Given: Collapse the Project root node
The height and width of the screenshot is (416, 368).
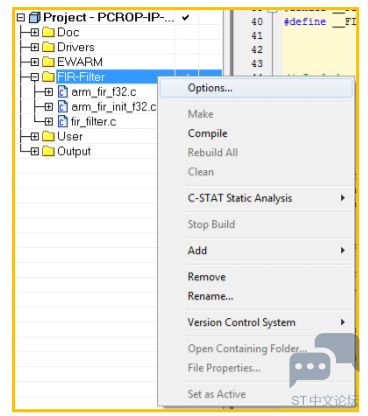Looking at the screenshot, I should click(21, 17).
